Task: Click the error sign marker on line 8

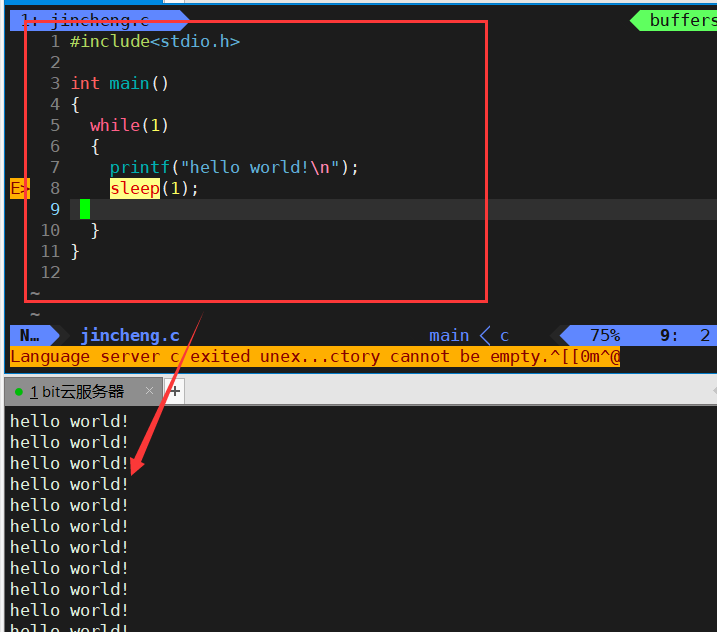Action: [20, 188]
